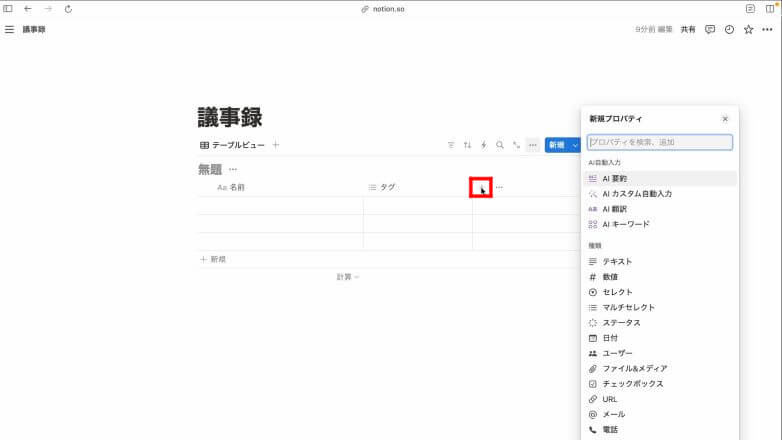
Task: Select the AI キーワード property type
Action: click(x=659, y=224)
